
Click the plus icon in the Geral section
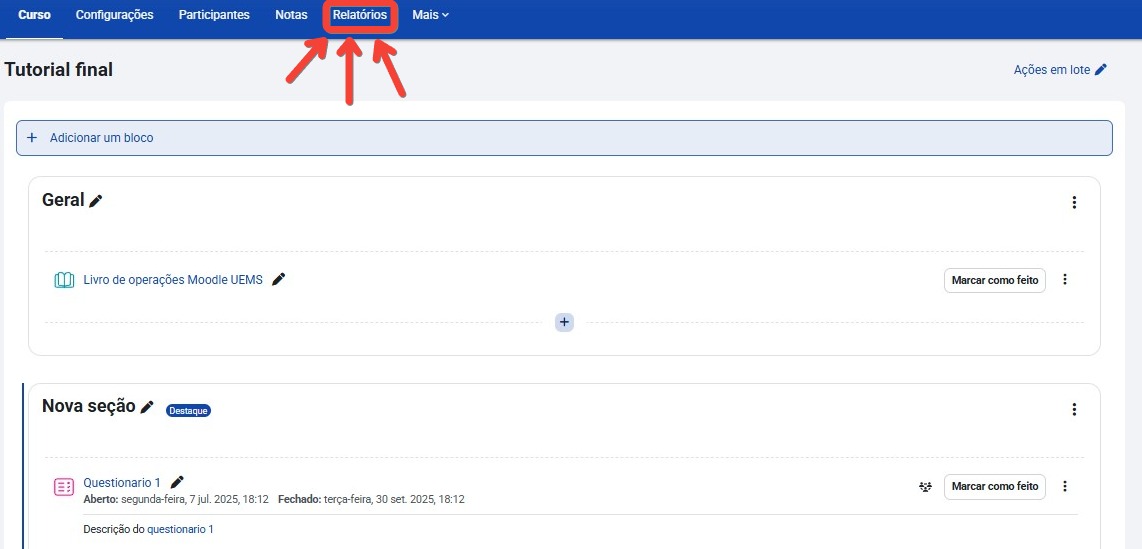pos(564,322)
